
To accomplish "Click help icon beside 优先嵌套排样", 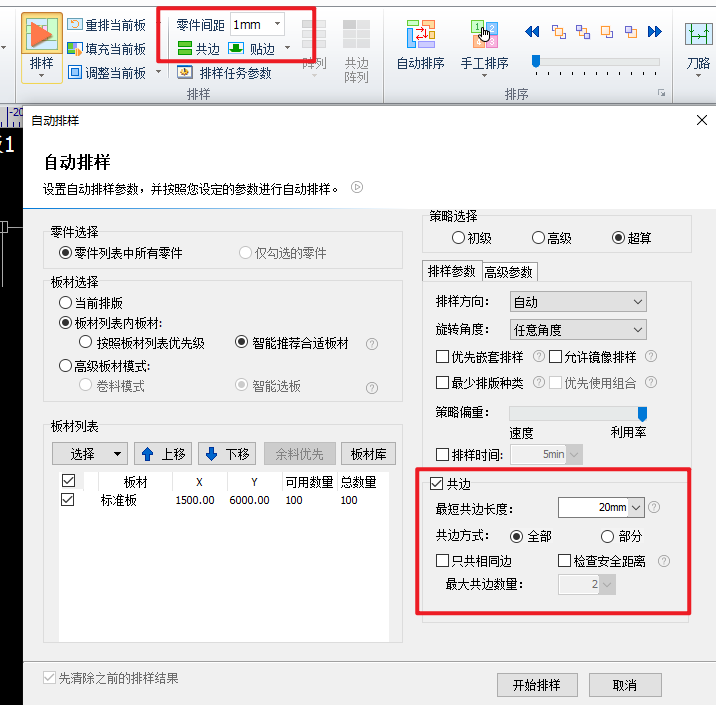I will tap(539, 356).
